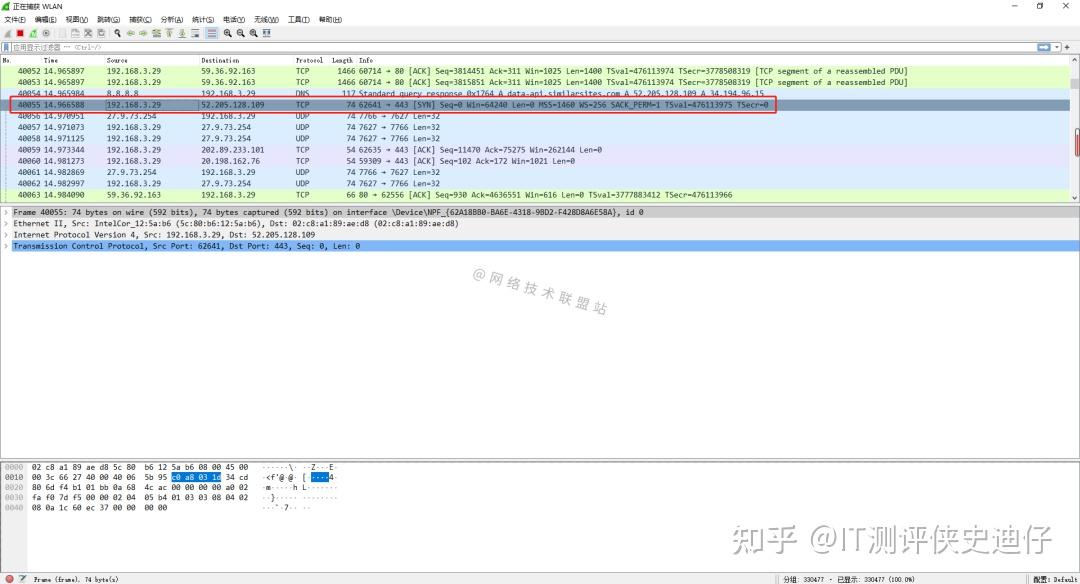Image resolution: width=1080 pixels, height=584 pixels.
Task: Expand the Ethernet II detail row
Action: click(6, 225)
